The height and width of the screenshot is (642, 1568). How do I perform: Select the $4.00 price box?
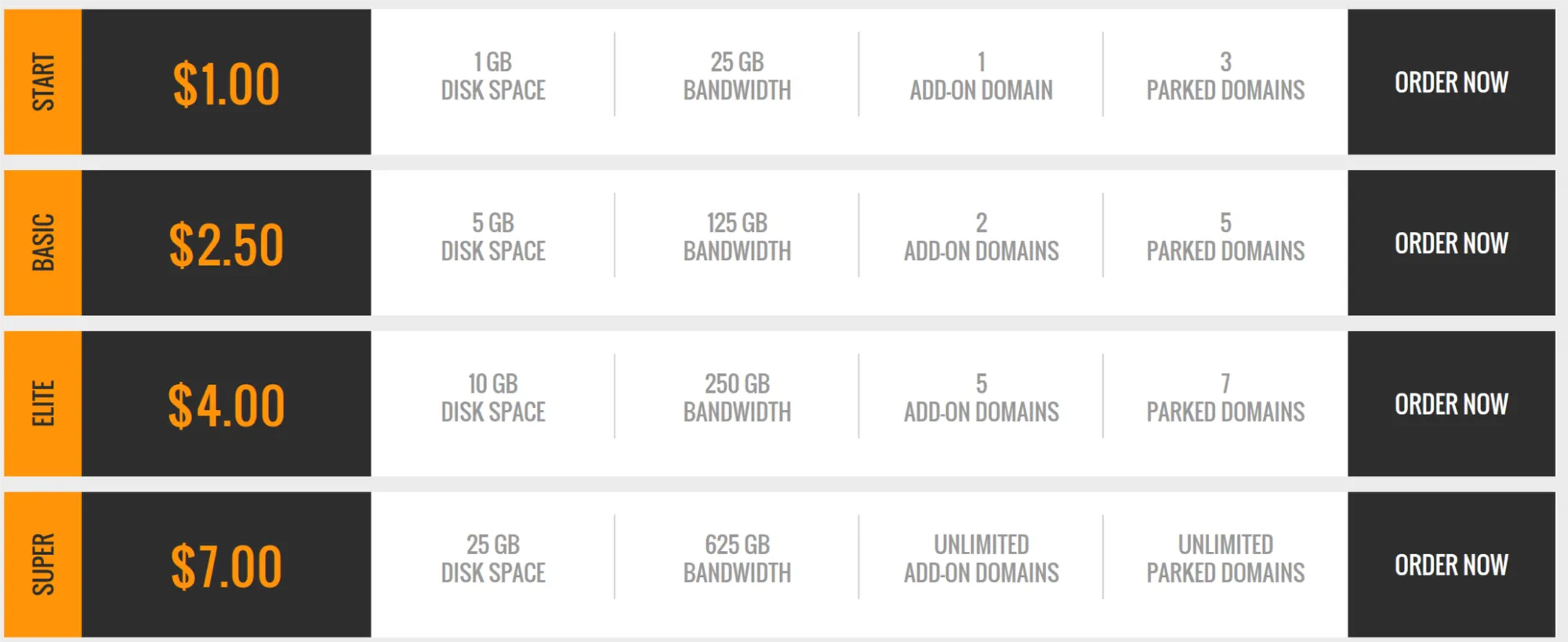click(x=226, y=405)
